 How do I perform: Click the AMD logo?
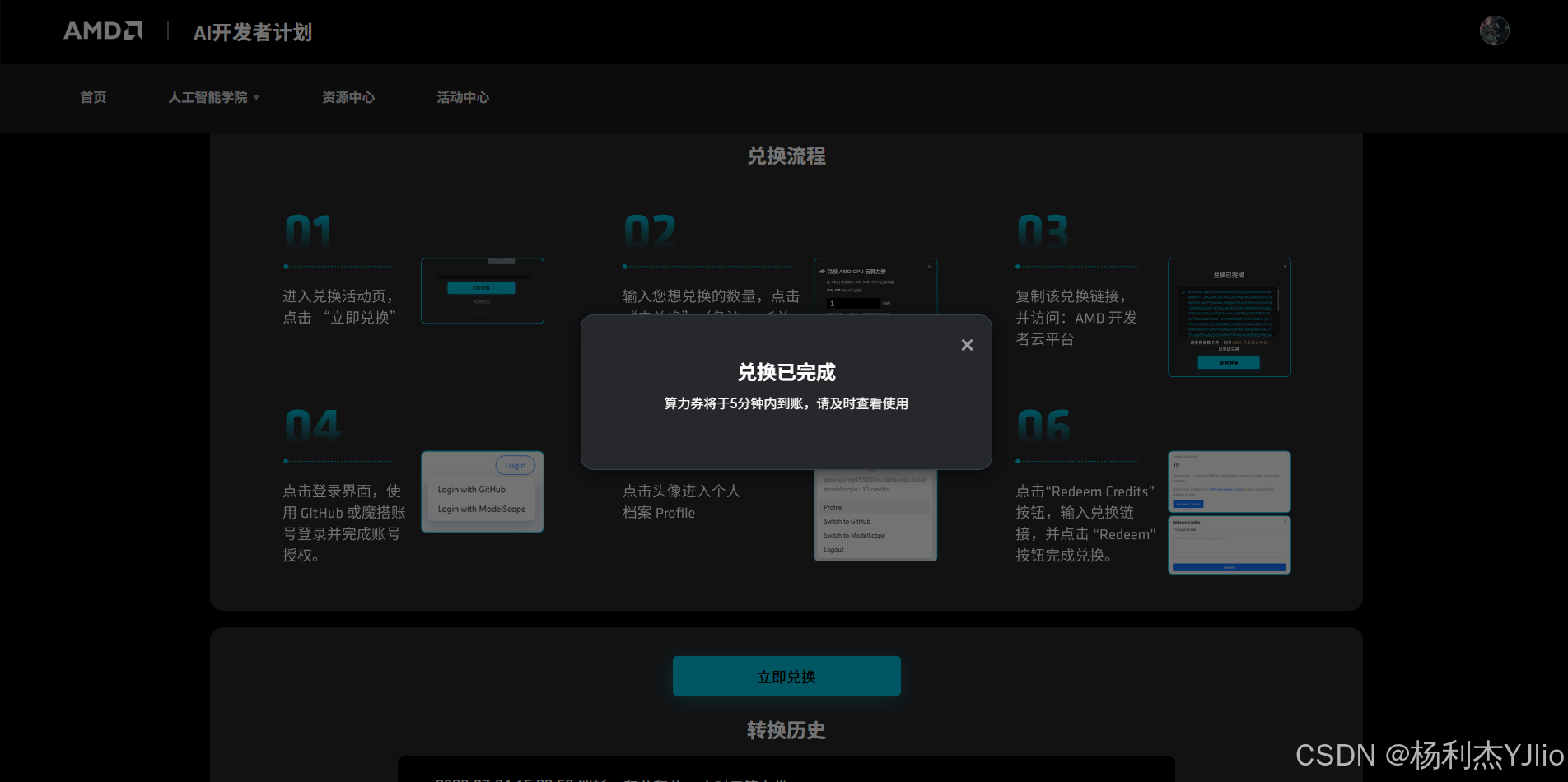click(103, 31)
